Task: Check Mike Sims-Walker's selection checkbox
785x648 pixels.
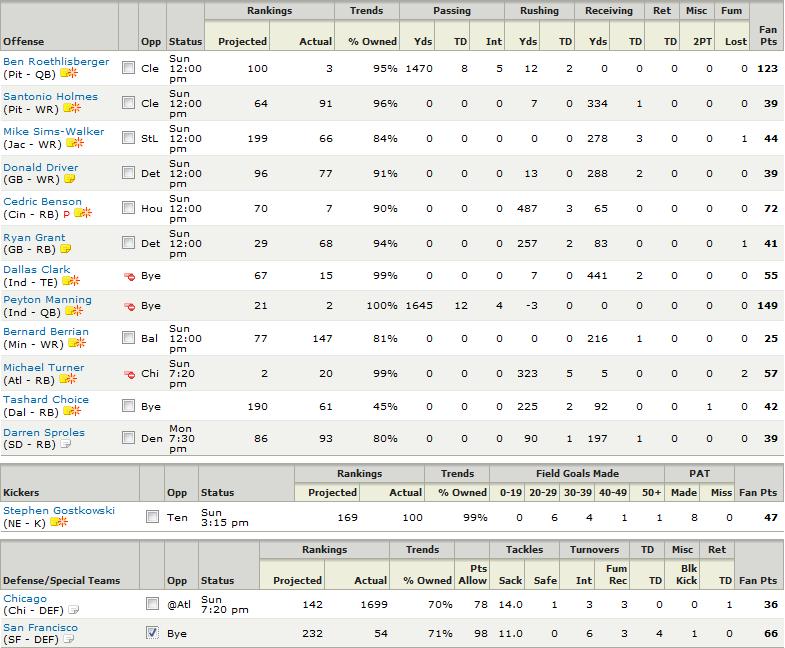Action: [x=129, y=138]
